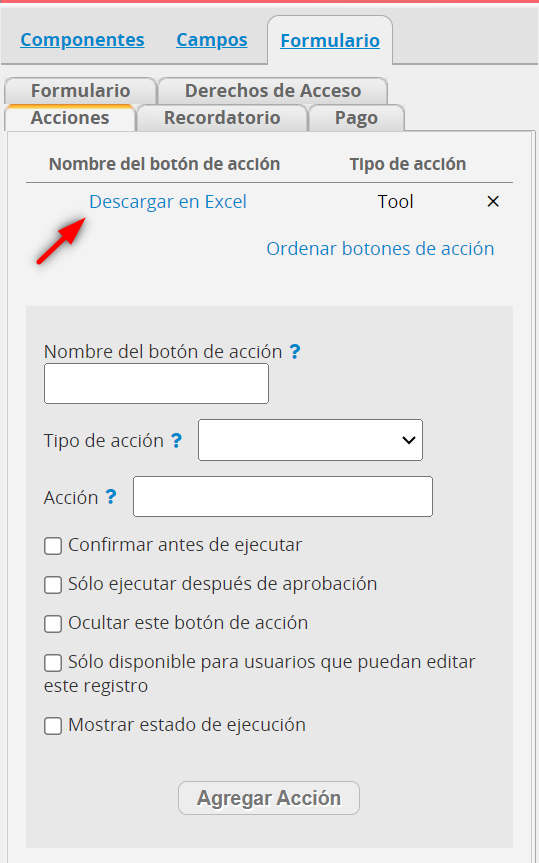Click Ordenar botones de acción link

click(x=380, y=249)
